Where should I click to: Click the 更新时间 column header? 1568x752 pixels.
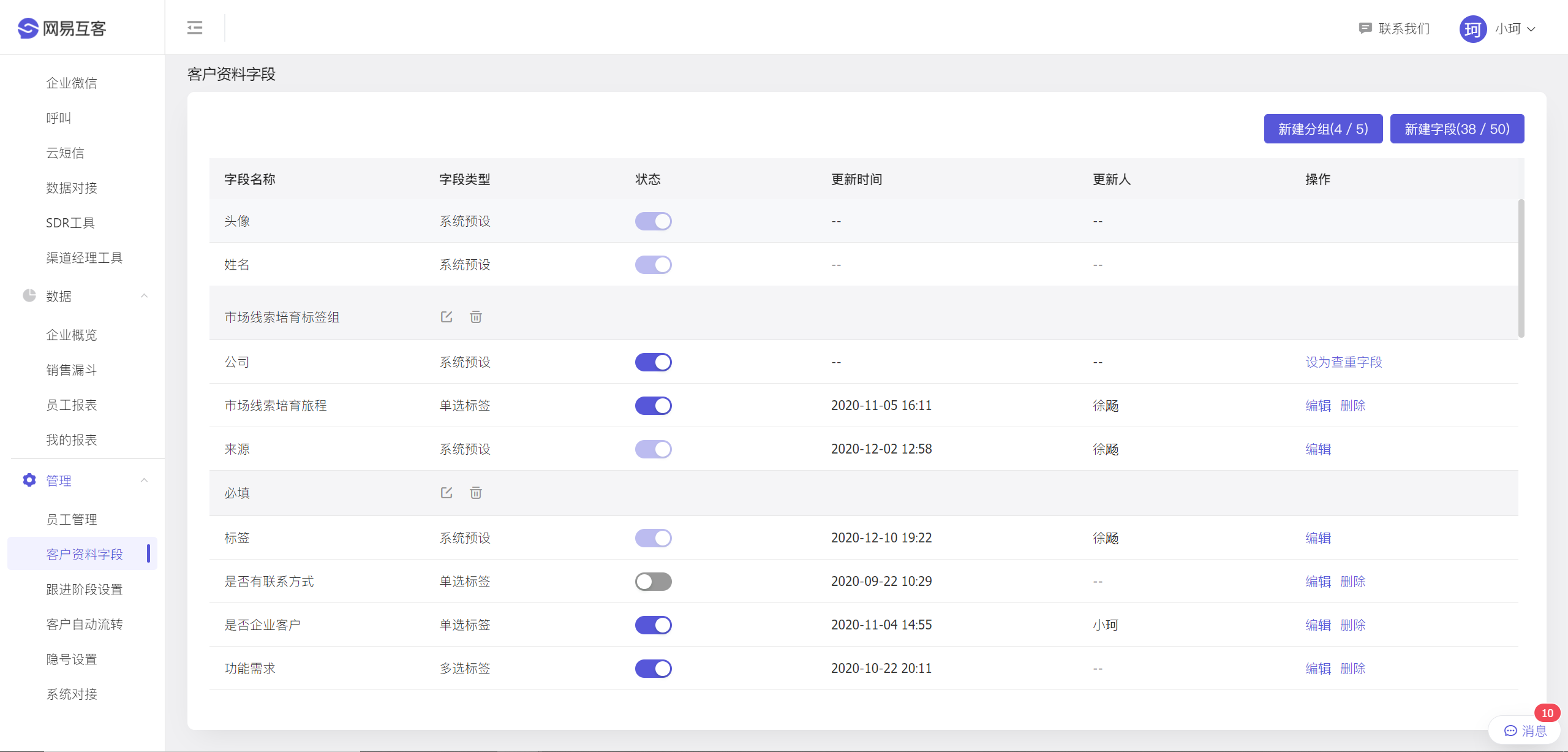click(856, 179)
